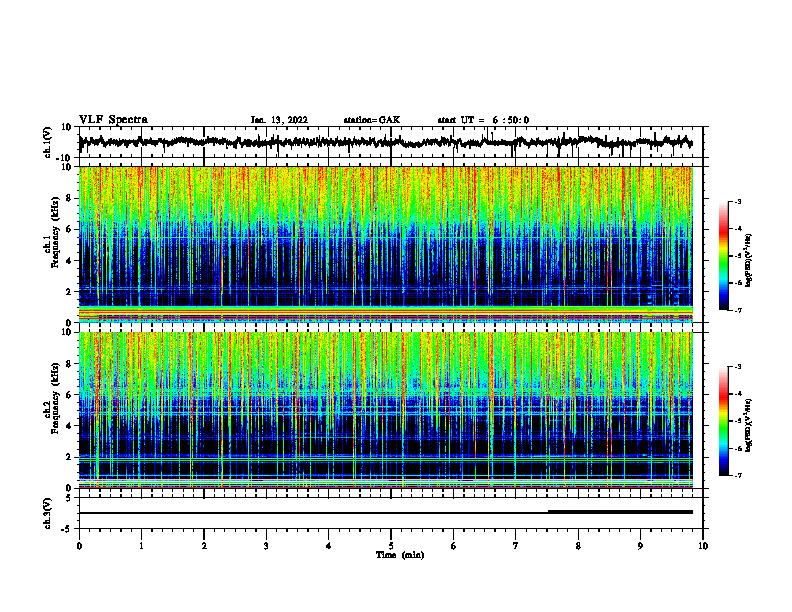Image resolution: width=792 pixels, height=612 pixels.
Task: Click the "4" kHz tick on ch.2 spectrogram
Action: pos(71,426)
